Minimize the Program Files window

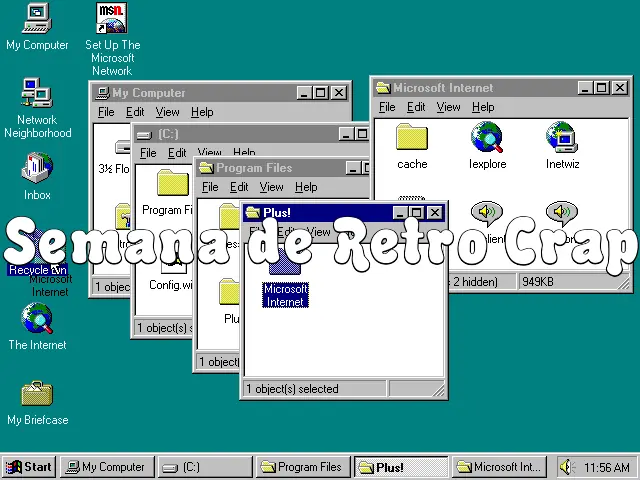pyautogui.click(x=353, y=168)
